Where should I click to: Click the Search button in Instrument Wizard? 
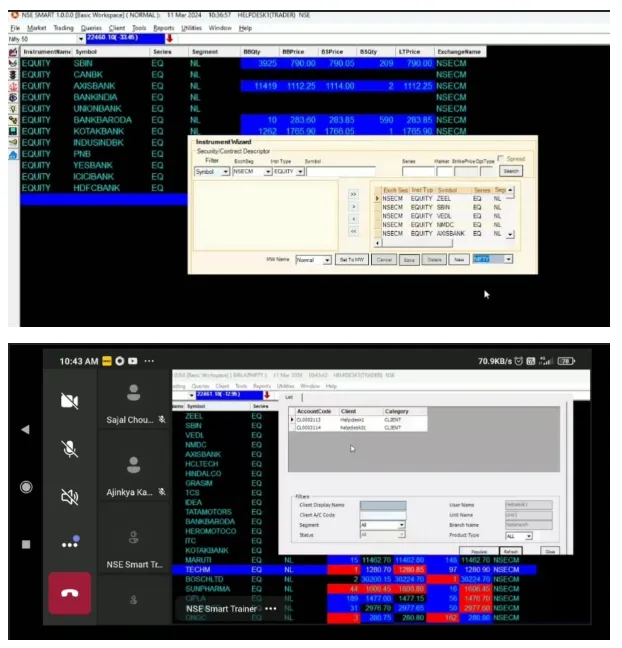(x=511, y=171)
